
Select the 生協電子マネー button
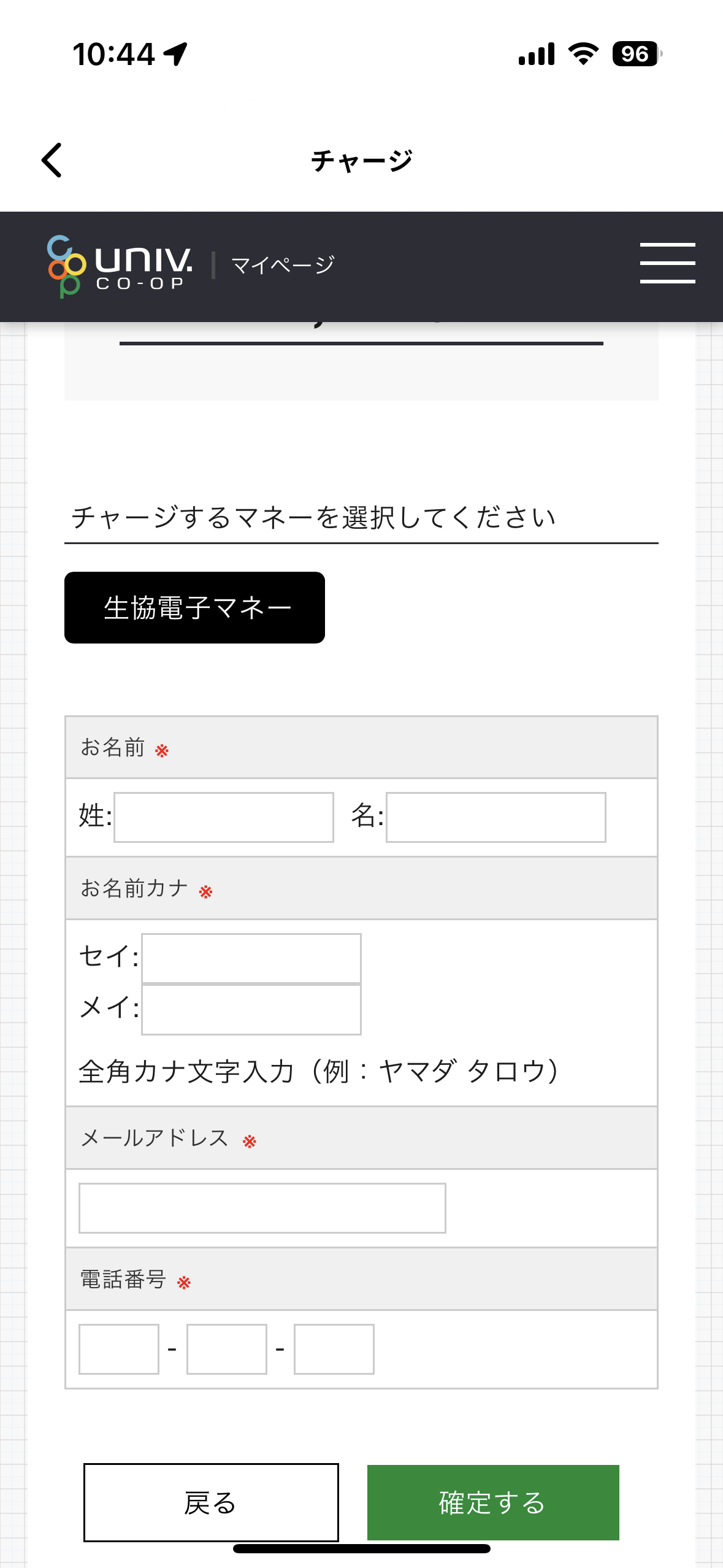[x=194, y=607]
